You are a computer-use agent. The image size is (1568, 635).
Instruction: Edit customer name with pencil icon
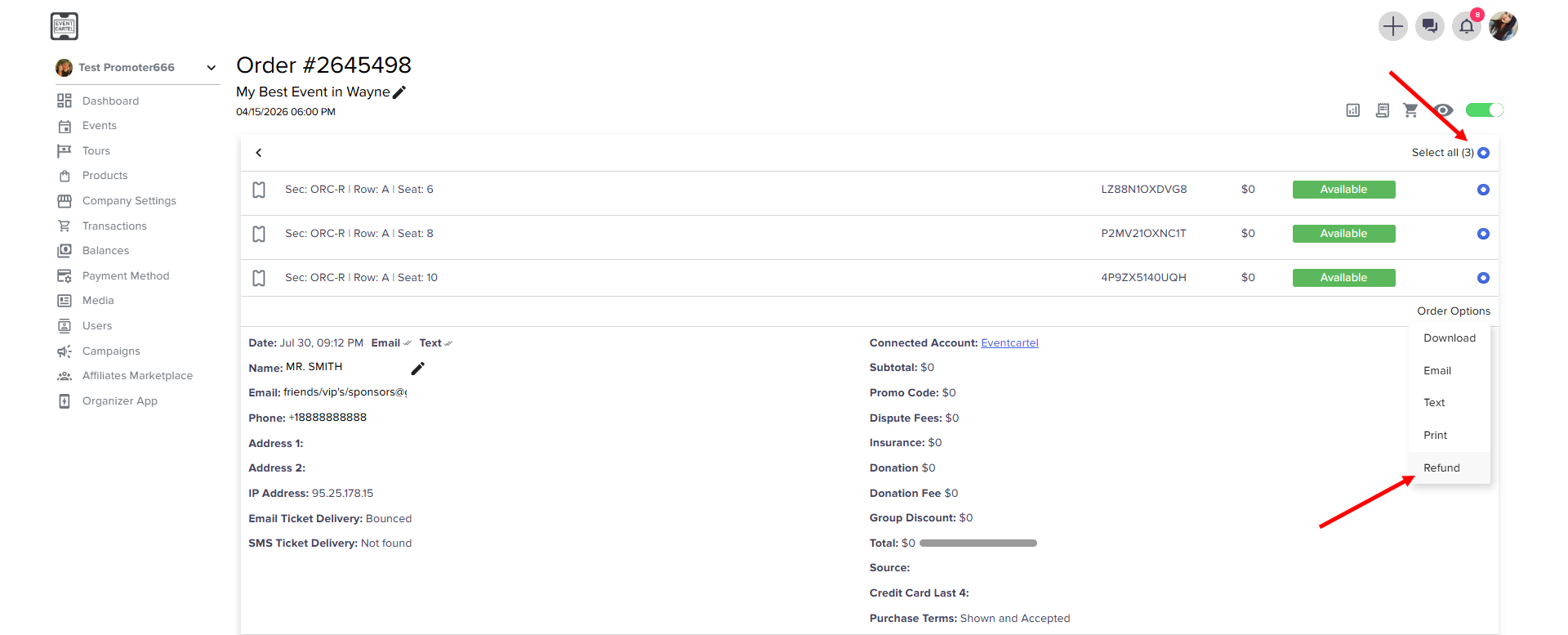pos(417,369)
